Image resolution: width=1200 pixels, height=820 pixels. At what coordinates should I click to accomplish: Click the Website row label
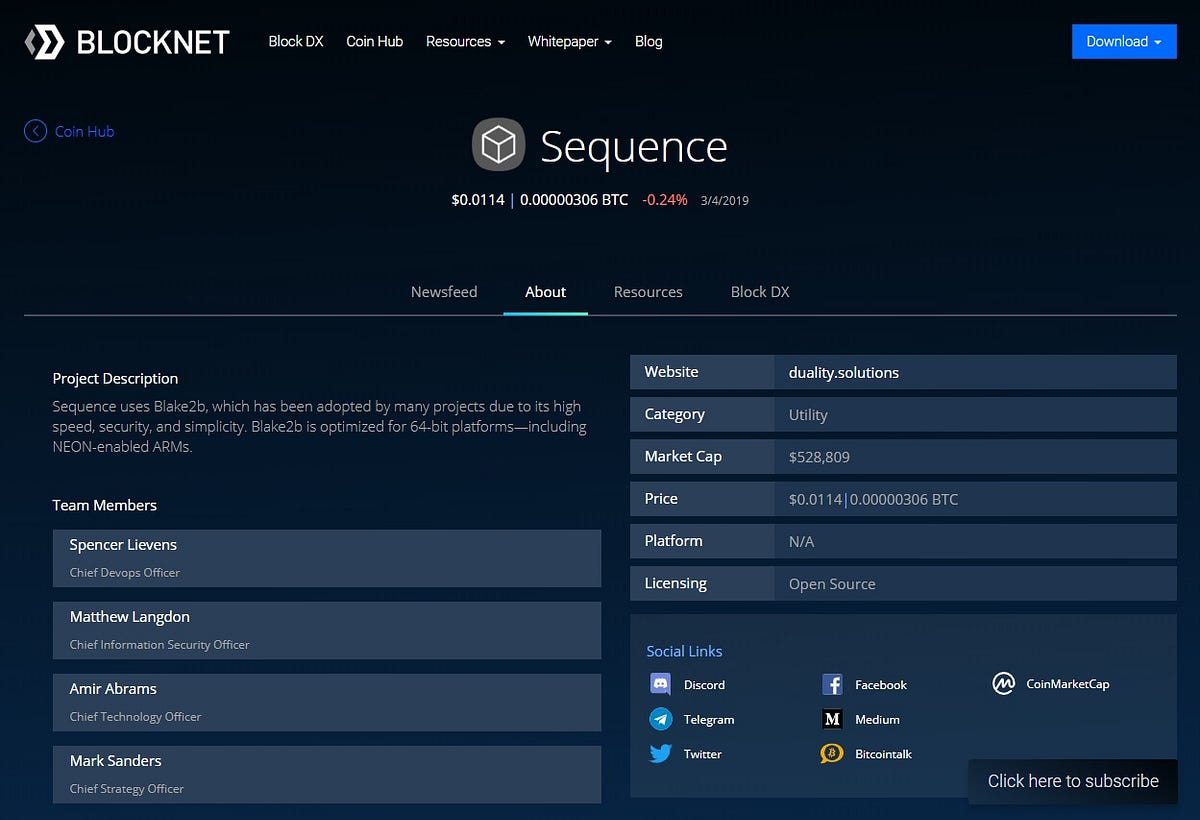click(671, 371)
